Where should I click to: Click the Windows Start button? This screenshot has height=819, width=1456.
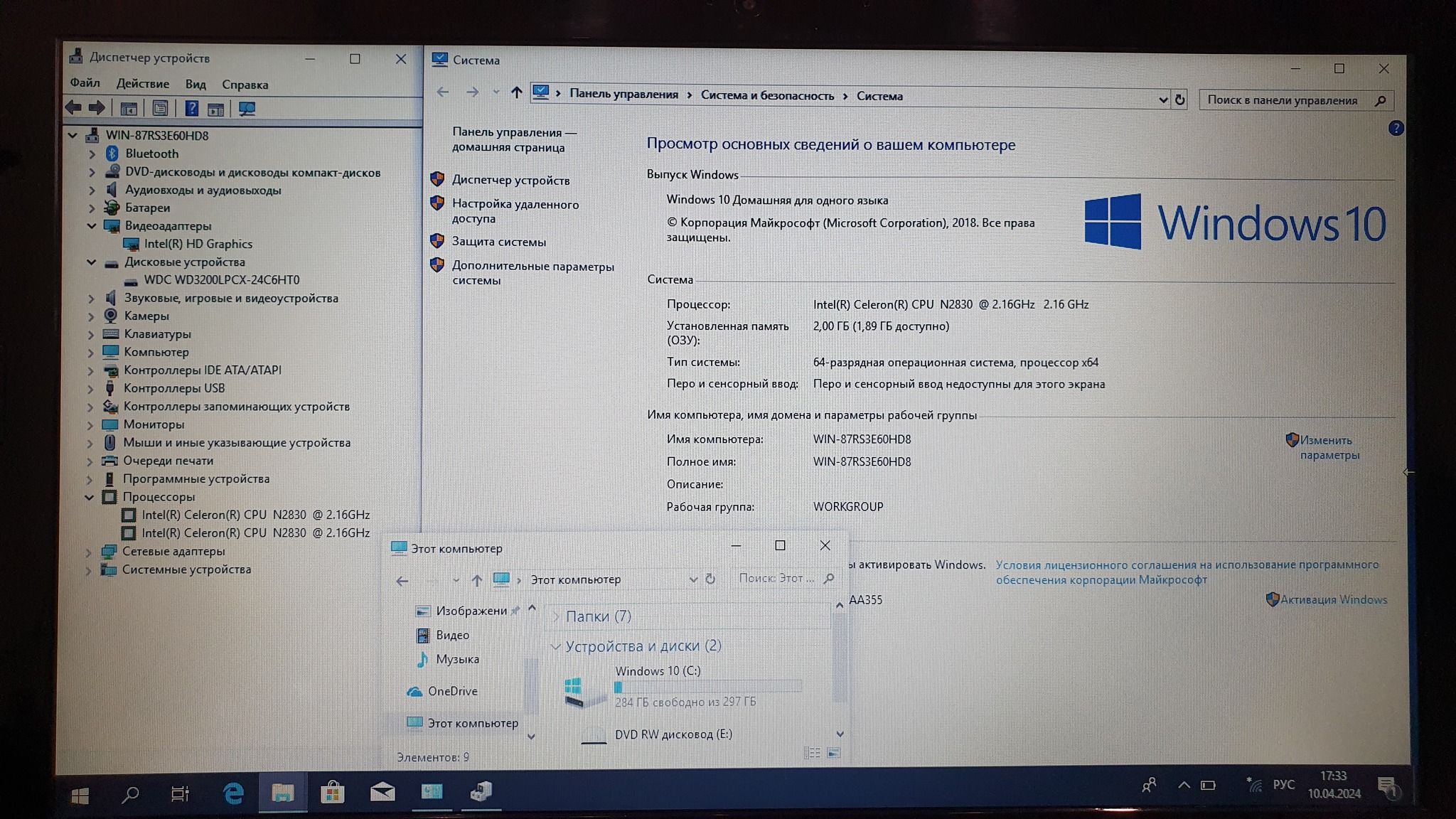[x=80, y=795]
